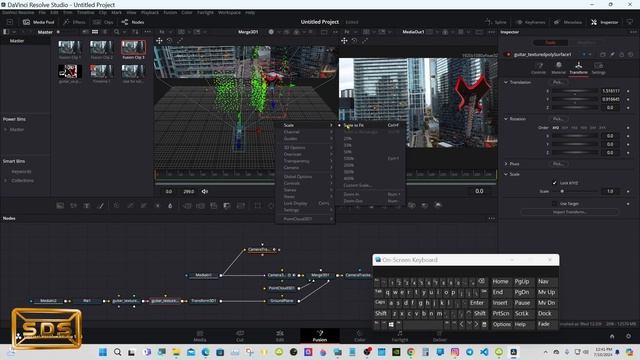This screenshot has width=640, height=360.
Task: Toggle keyframe dot for Rotation Z
Action: [628, 152]
